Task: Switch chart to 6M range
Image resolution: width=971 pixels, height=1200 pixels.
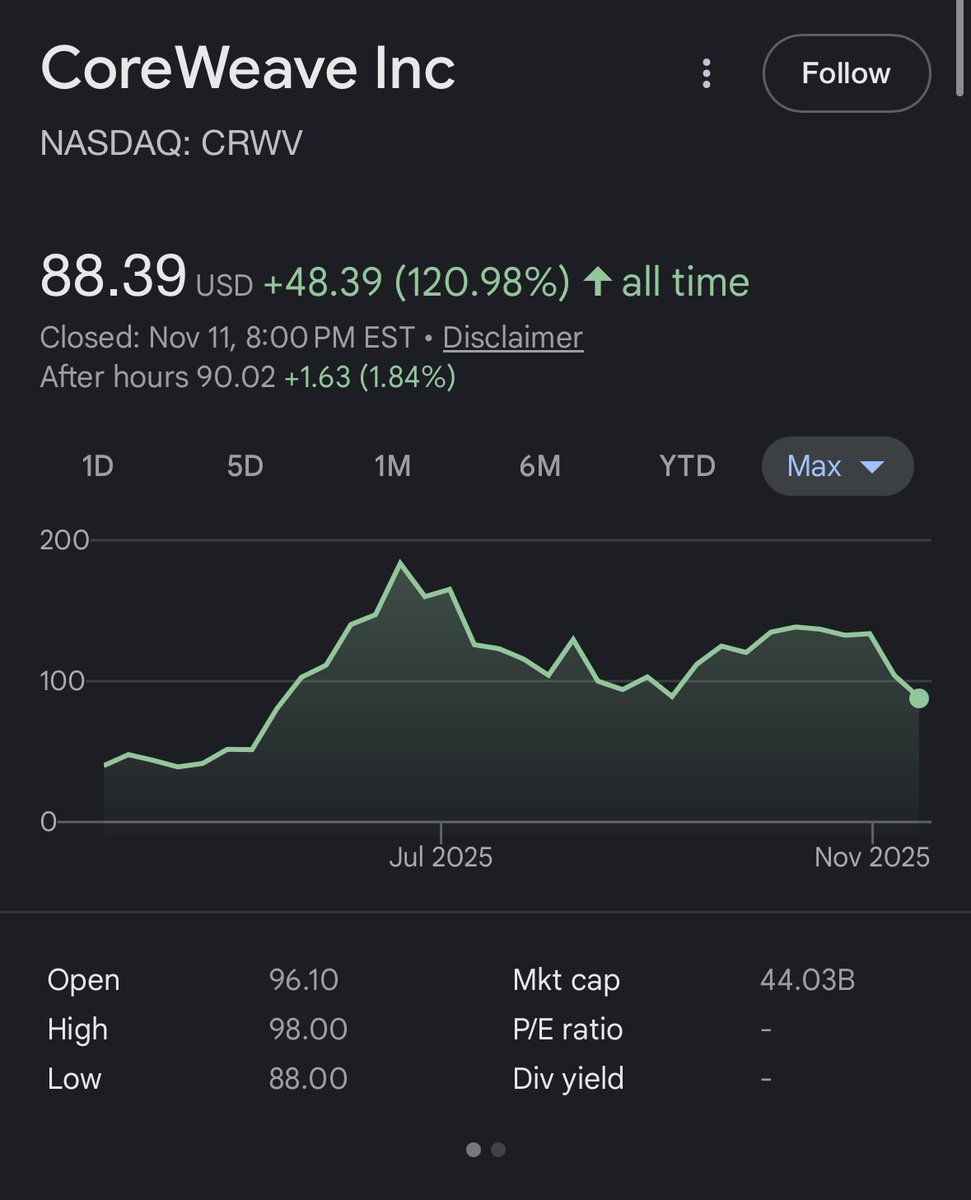Action: (540, 466)
